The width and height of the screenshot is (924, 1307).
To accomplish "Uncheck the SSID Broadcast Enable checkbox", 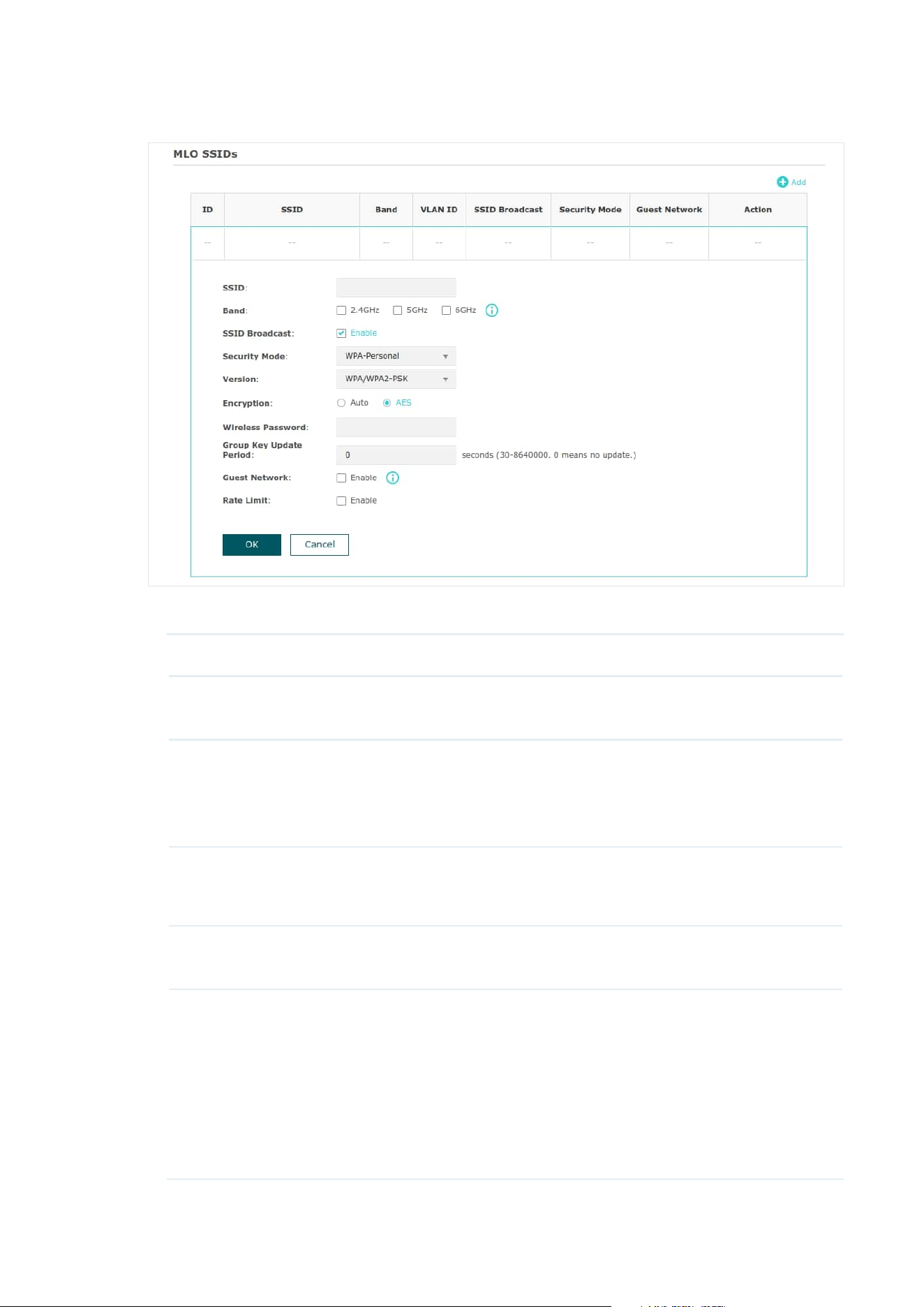I will 341,334.
